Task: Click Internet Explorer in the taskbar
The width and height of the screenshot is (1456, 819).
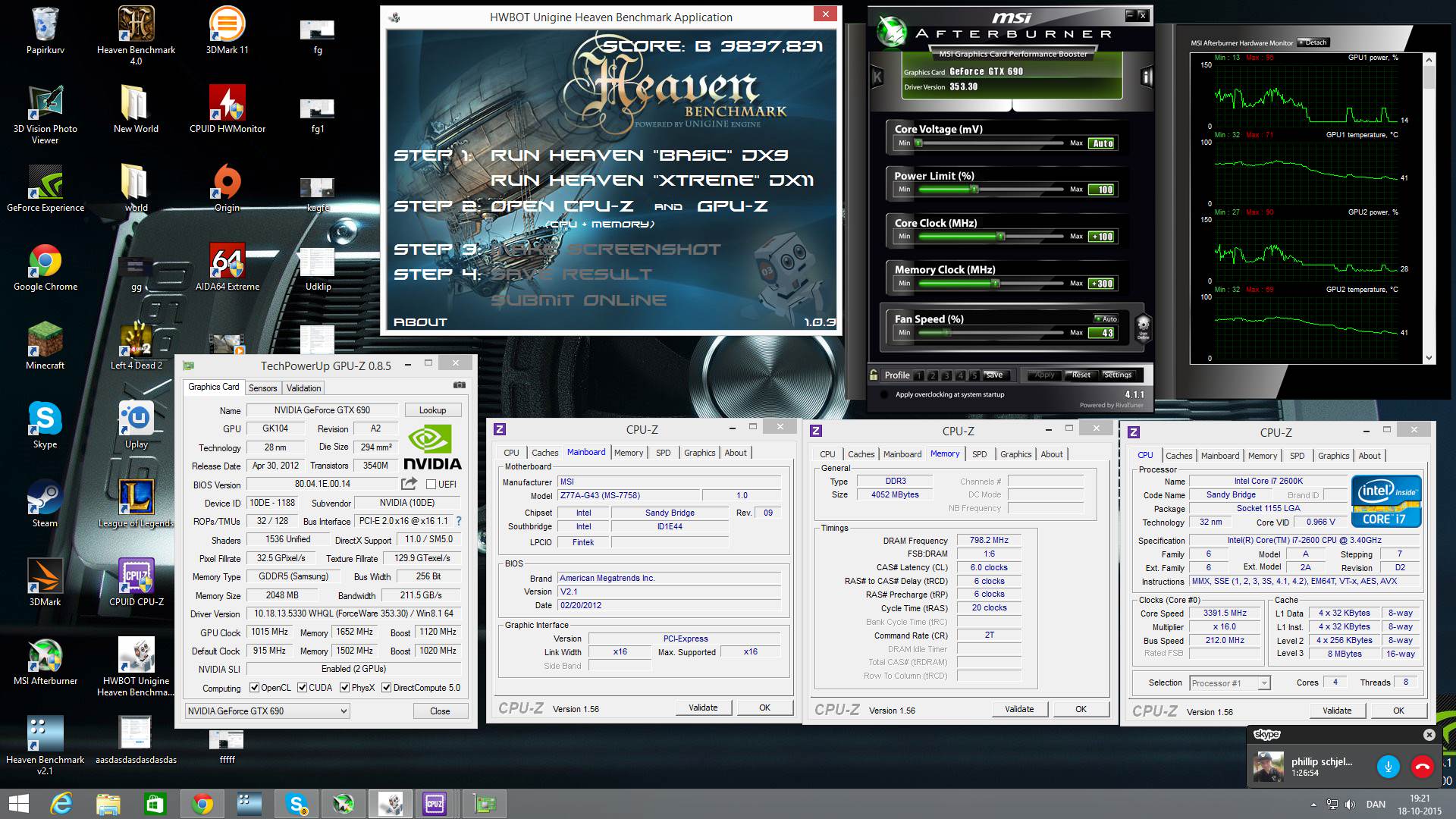Action: coord(61,804)
